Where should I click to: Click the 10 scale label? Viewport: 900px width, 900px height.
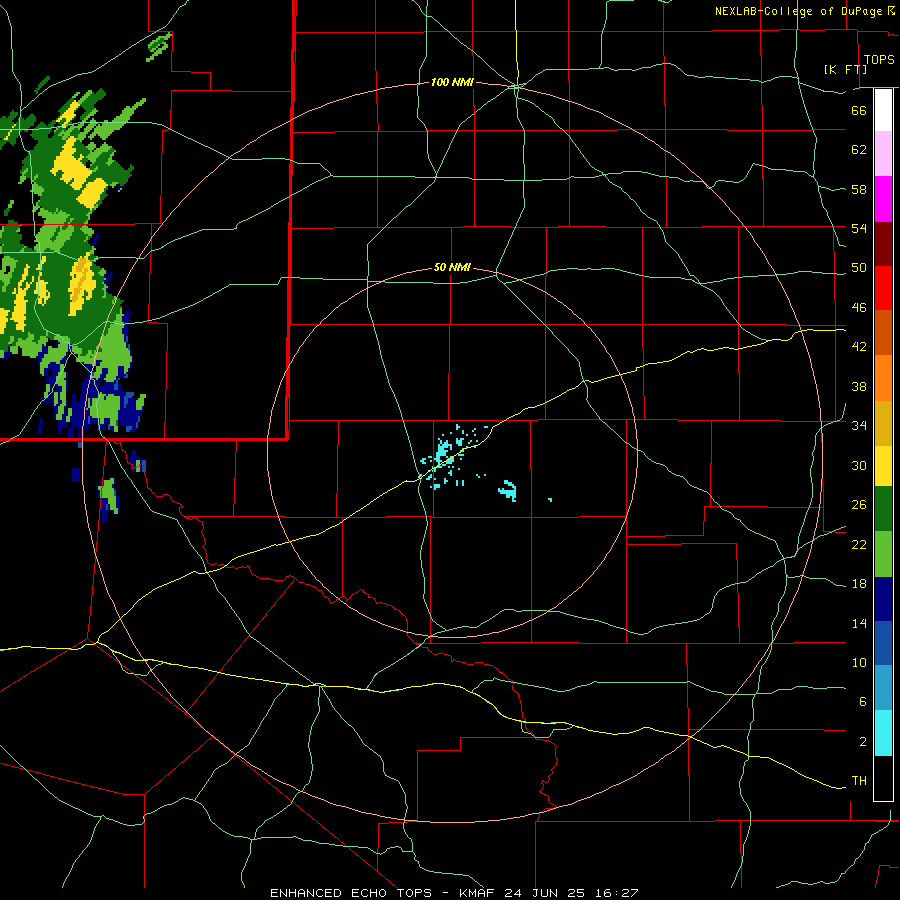(x=859, y=663)
